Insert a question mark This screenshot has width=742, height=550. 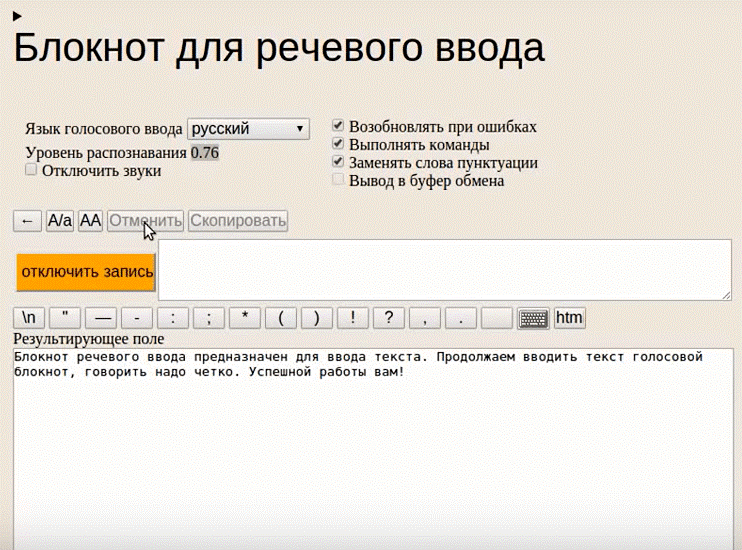point(389,318)
